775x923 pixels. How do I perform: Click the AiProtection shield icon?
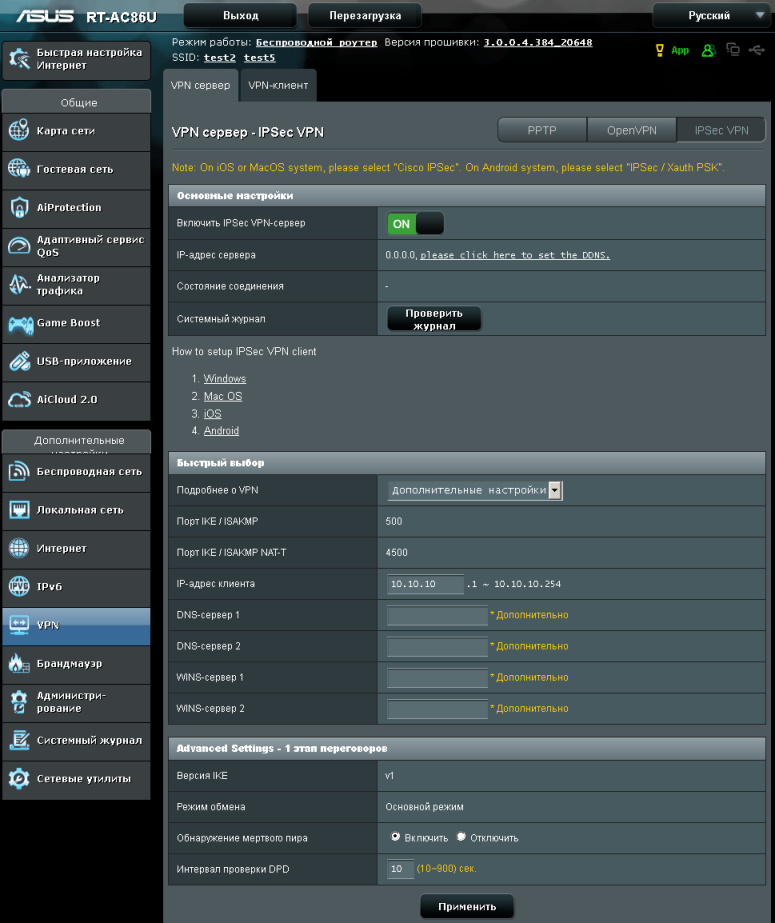coord(19,207)
